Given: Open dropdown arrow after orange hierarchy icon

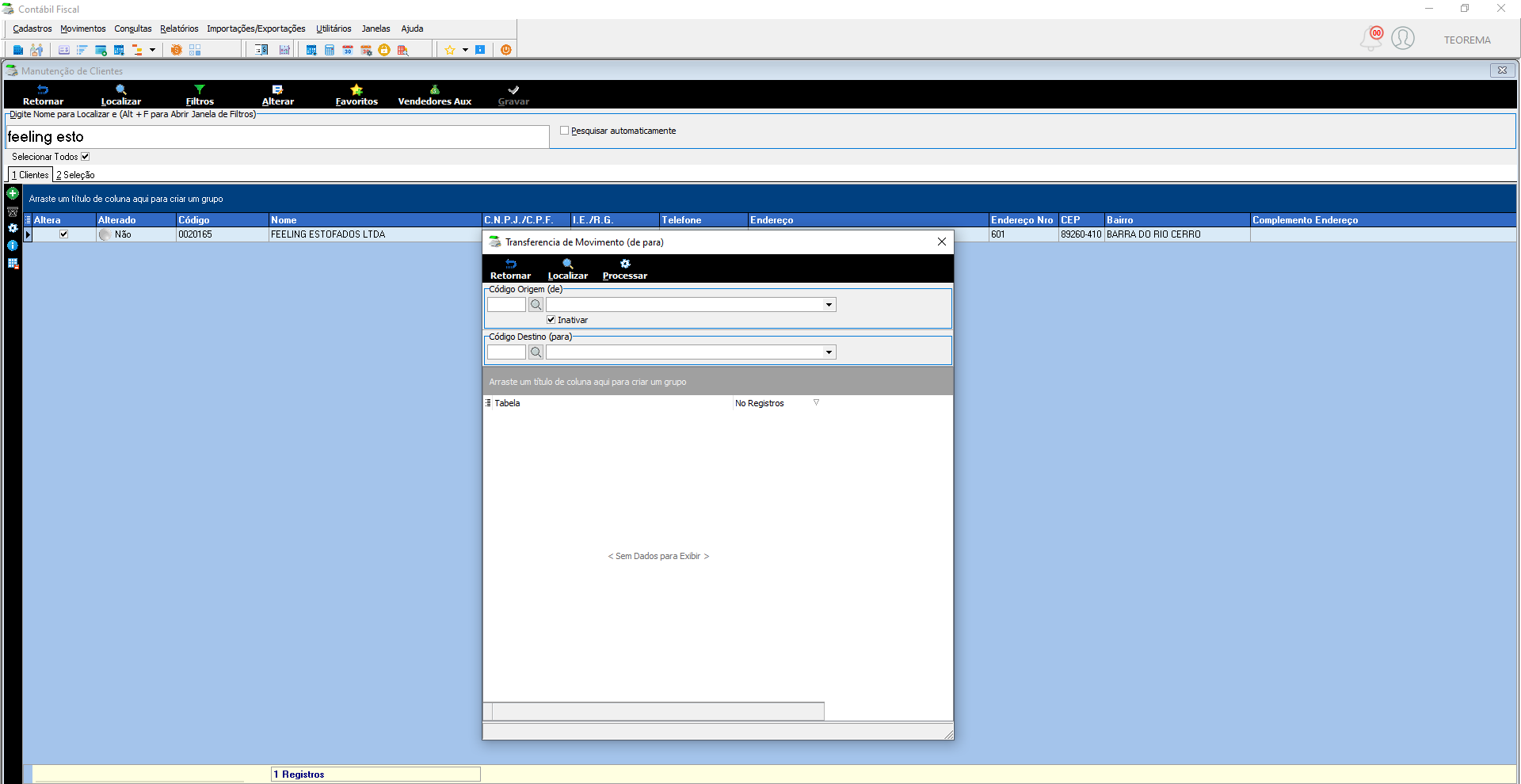Looking at the screenshot, I should click(152, 50).
